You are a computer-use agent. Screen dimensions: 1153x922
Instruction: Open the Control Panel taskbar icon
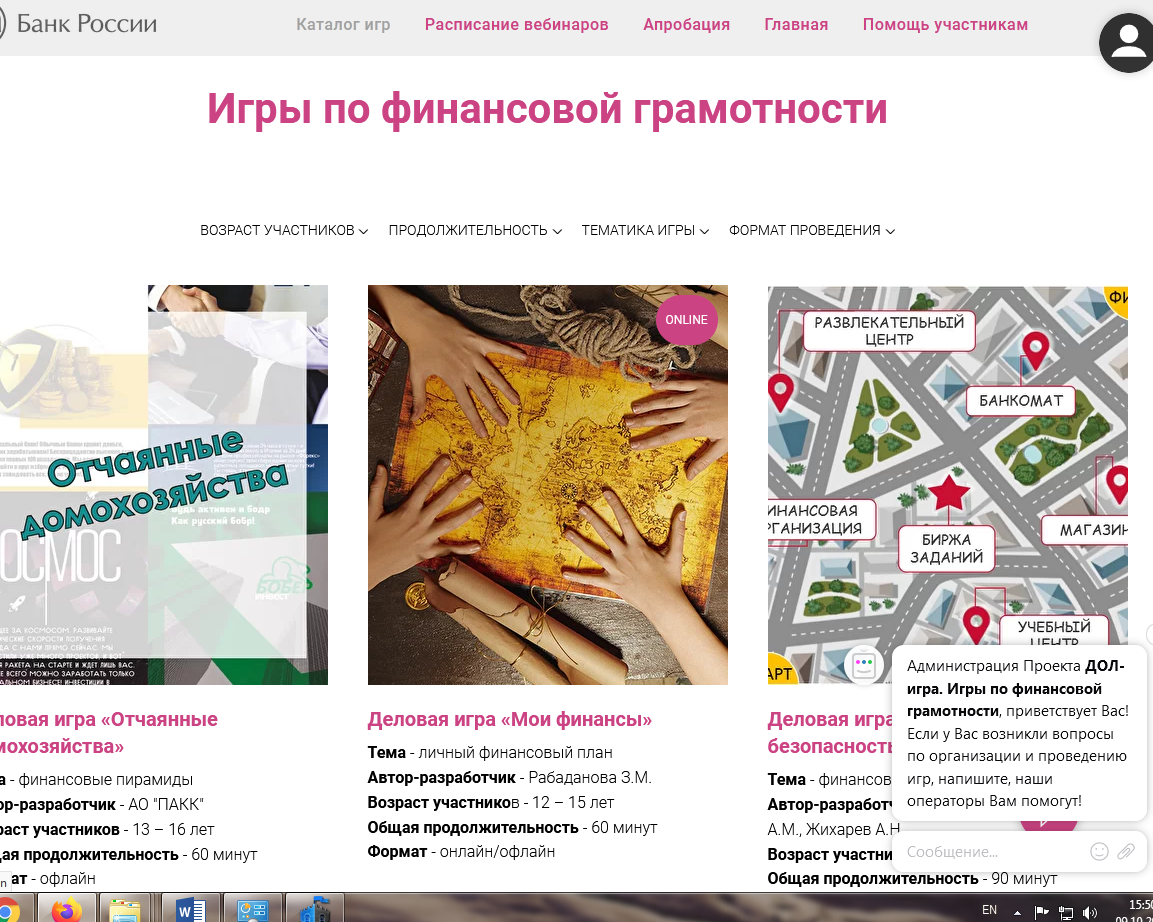[252, 911]
